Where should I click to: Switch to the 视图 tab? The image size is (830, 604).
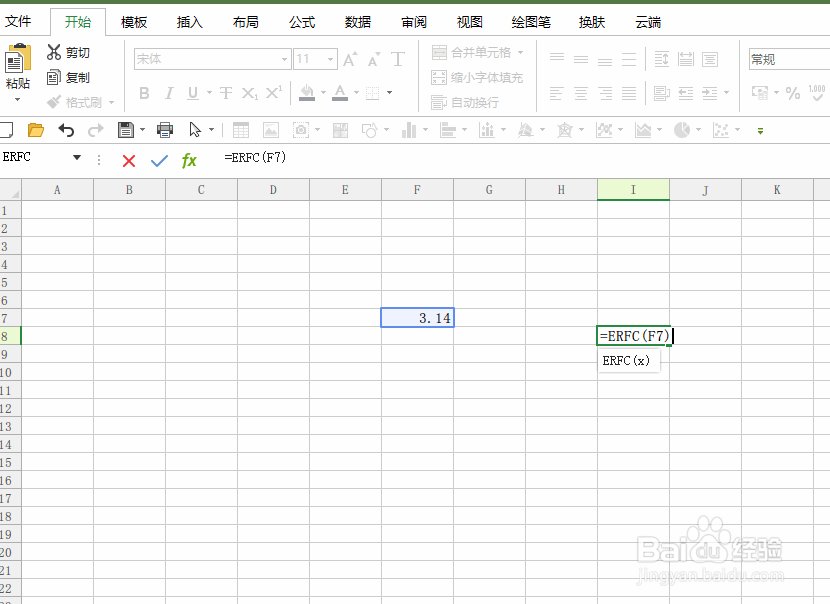pos(470,22)
